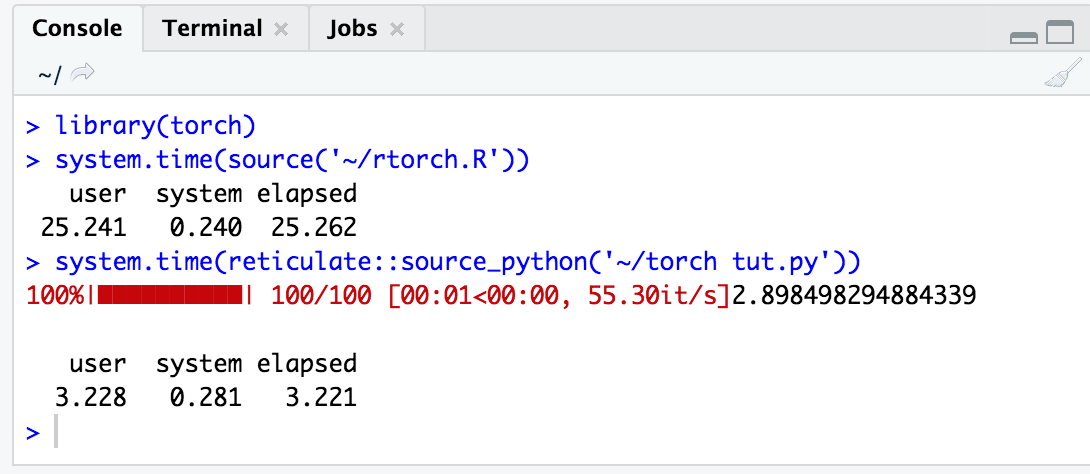The height and width of the screenshot is (474, 1090).
Task: Click the 25.241 user time value
Action: pyautogui.click(x=83, y=228)
